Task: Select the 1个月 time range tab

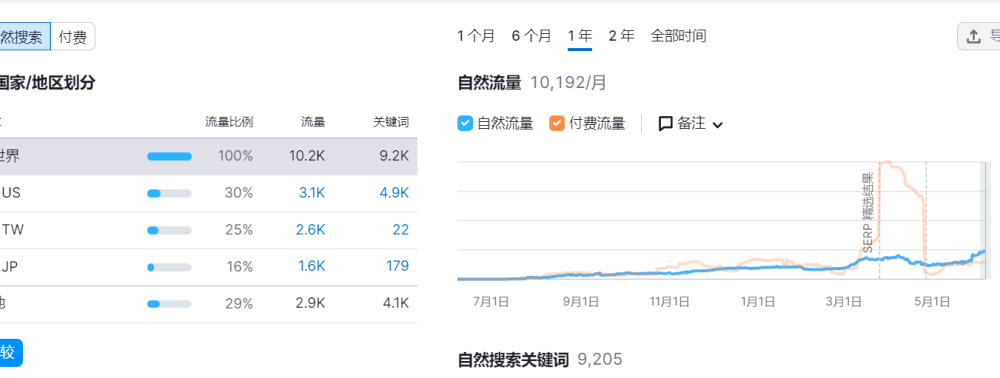Action: pyautogui.click(x=476, y=36)
